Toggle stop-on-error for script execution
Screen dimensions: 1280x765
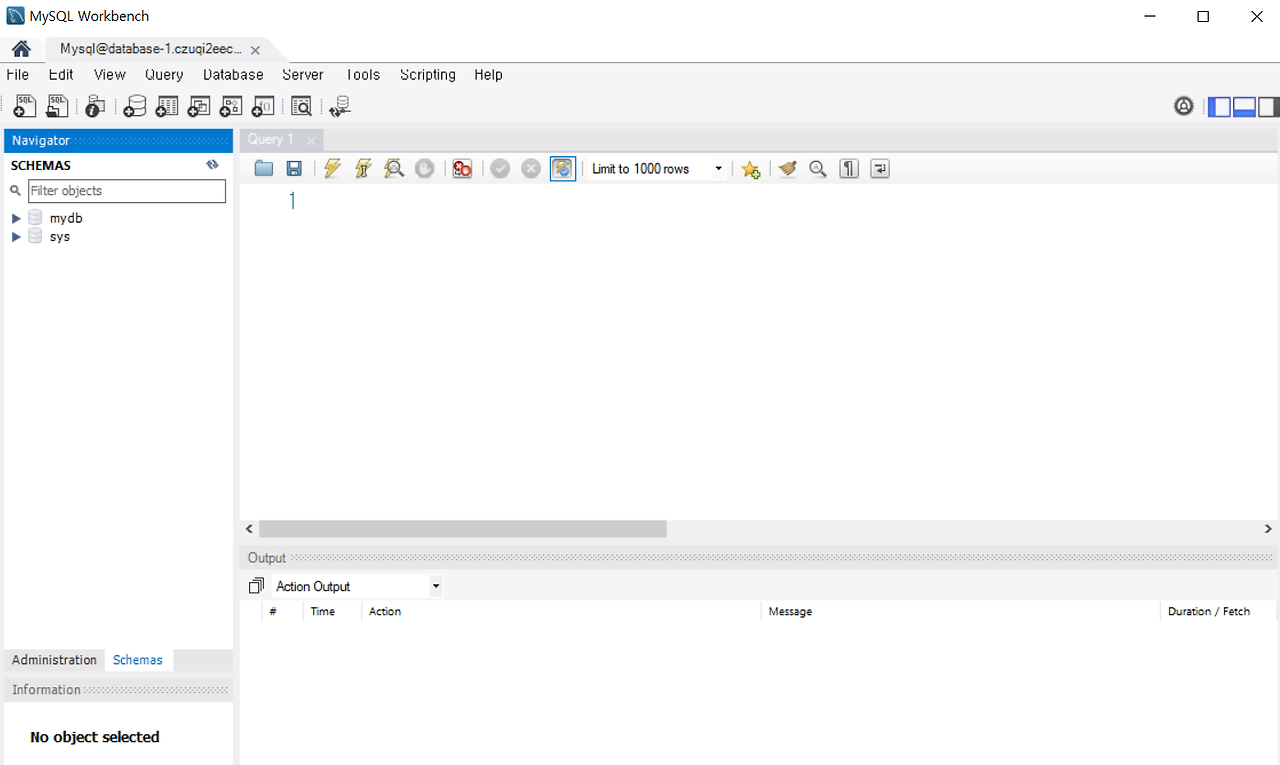tap(462, 169)
